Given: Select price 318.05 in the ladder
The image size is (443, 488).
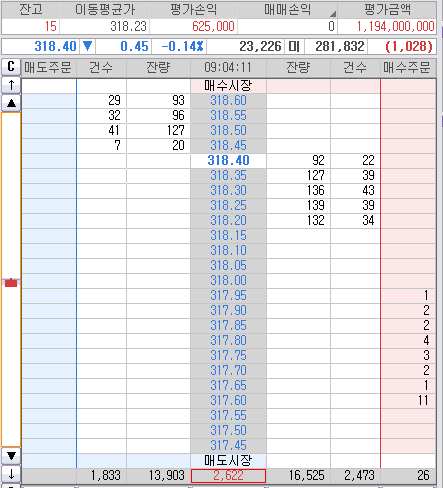Looking at the screenshot, I should [228, 266].
